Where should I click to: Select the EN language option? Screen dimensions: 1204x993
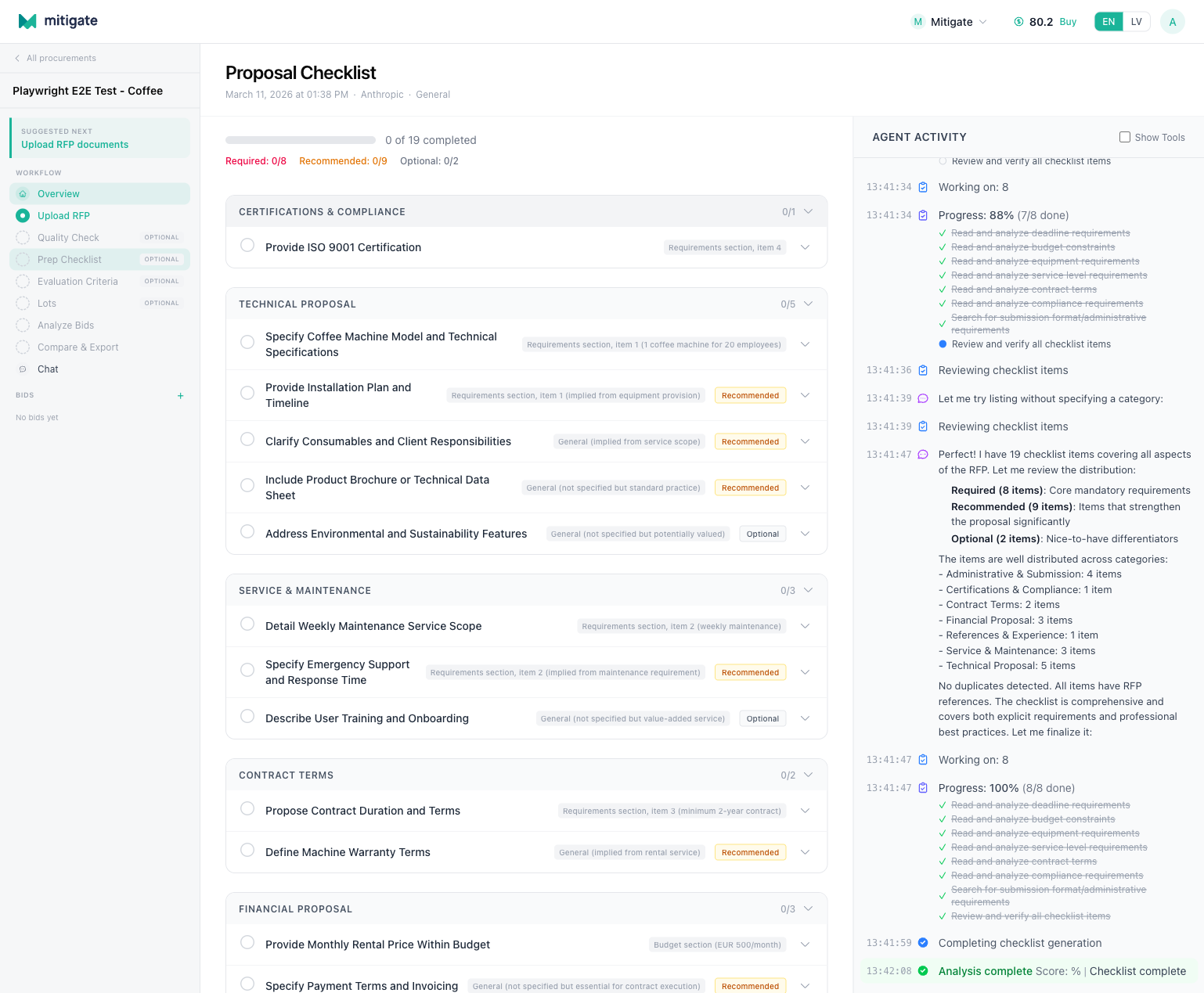tap(1108, 22)
